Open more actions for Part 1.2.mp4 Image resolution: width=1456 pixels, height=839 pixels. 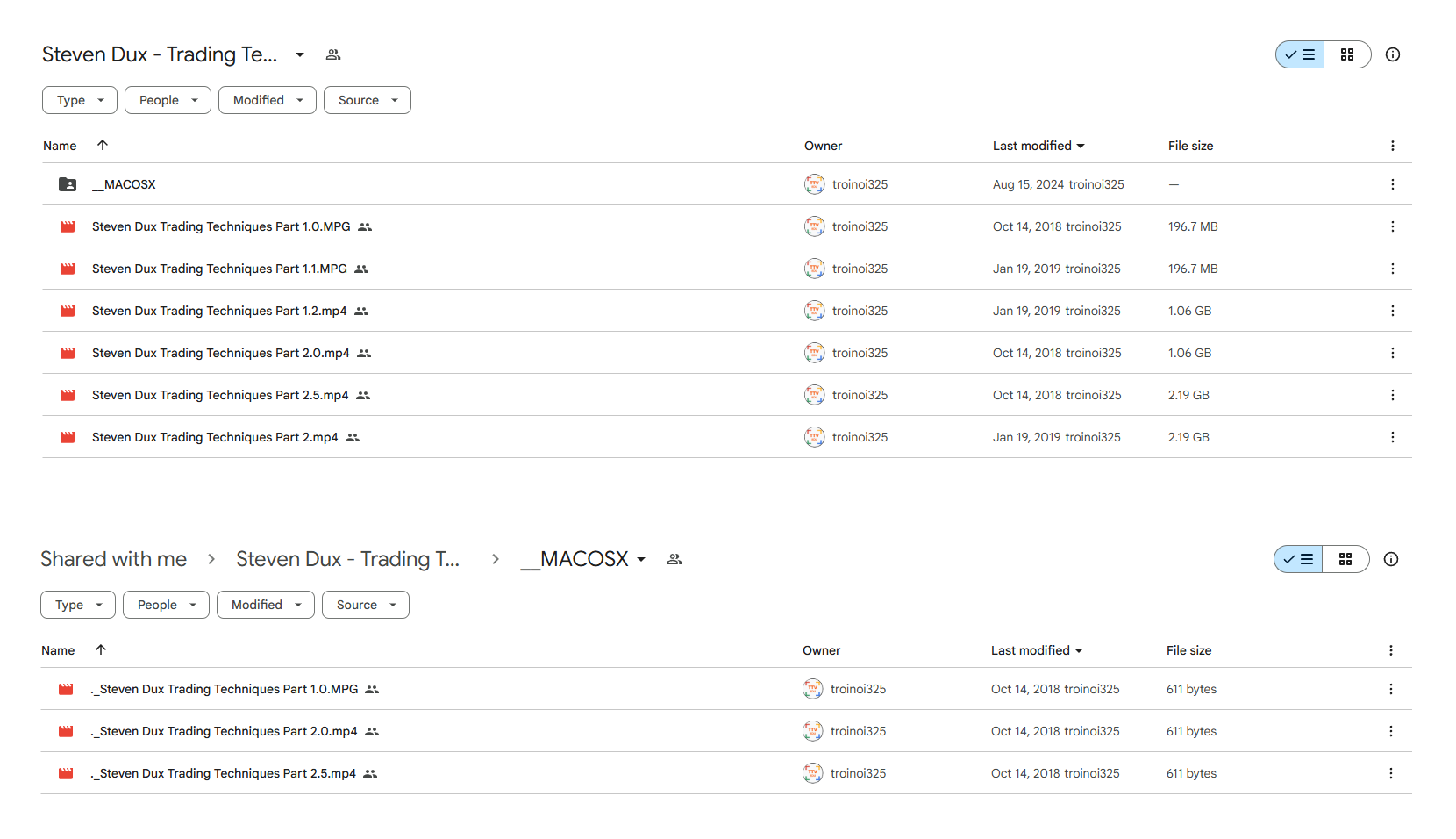1392,311
